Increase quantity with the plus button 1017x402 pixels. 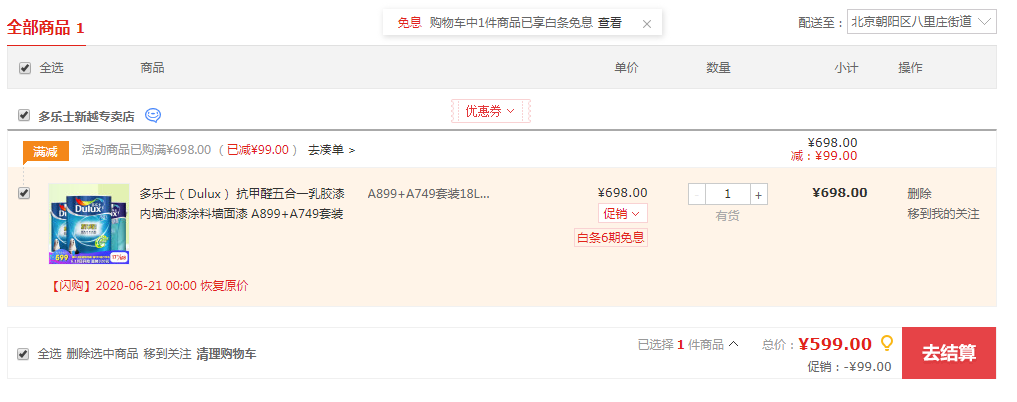[759, 194]
